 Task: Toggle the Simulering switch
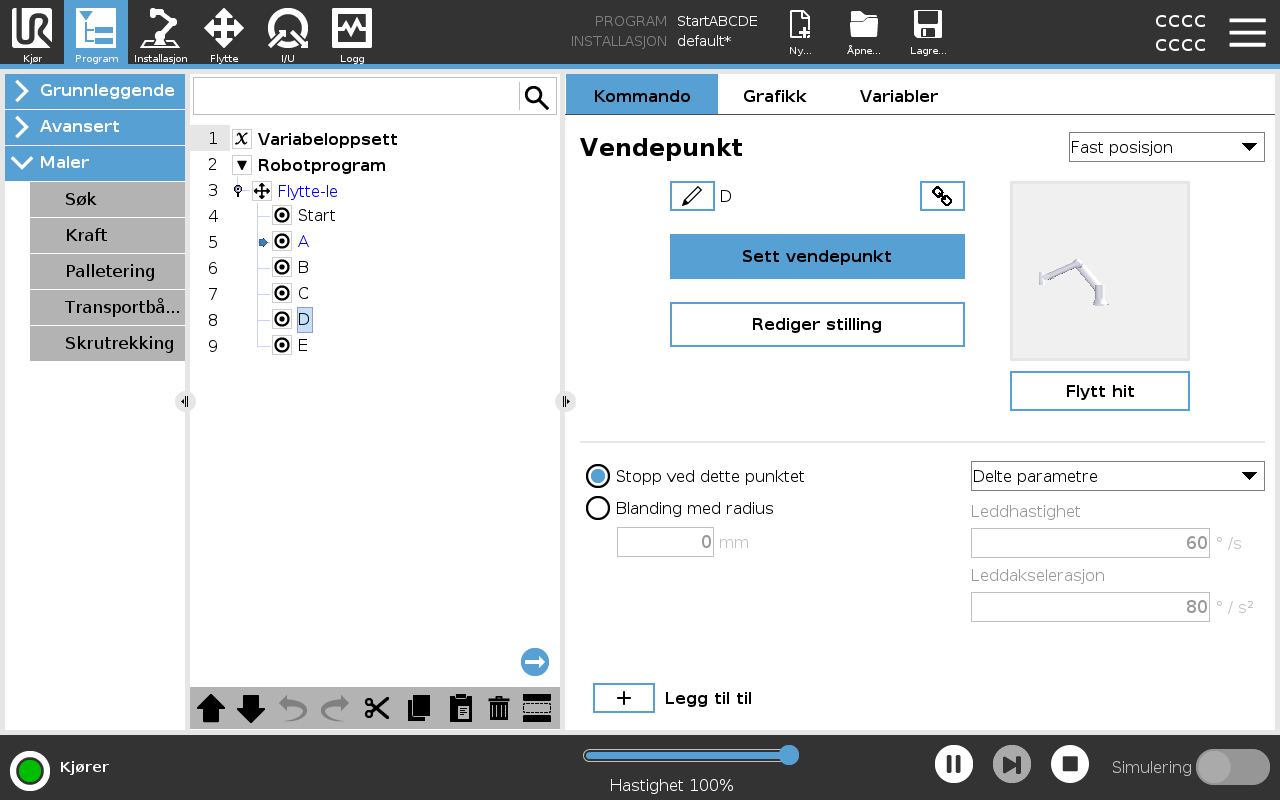[x=1233, y=767]
